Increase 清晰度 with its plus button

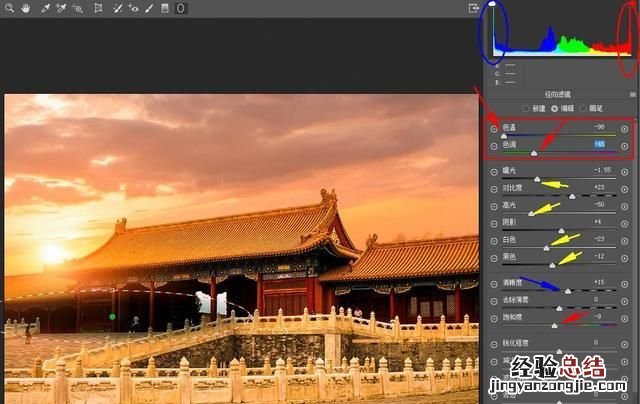(x=624, y=284)
